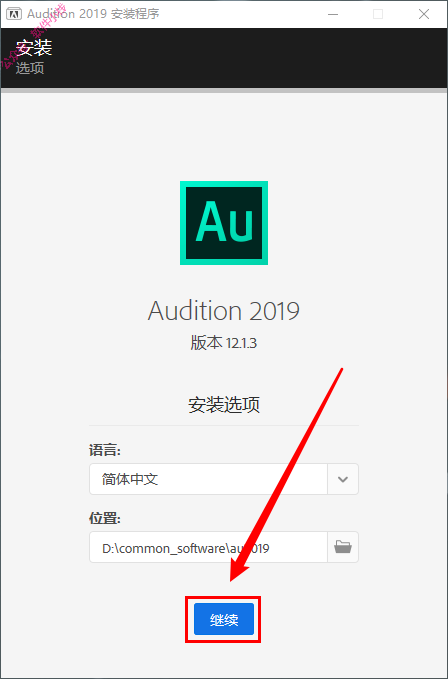Click the green Au Audition logo
The width and height of the screenshot is (448, 679).
(224, 223)
